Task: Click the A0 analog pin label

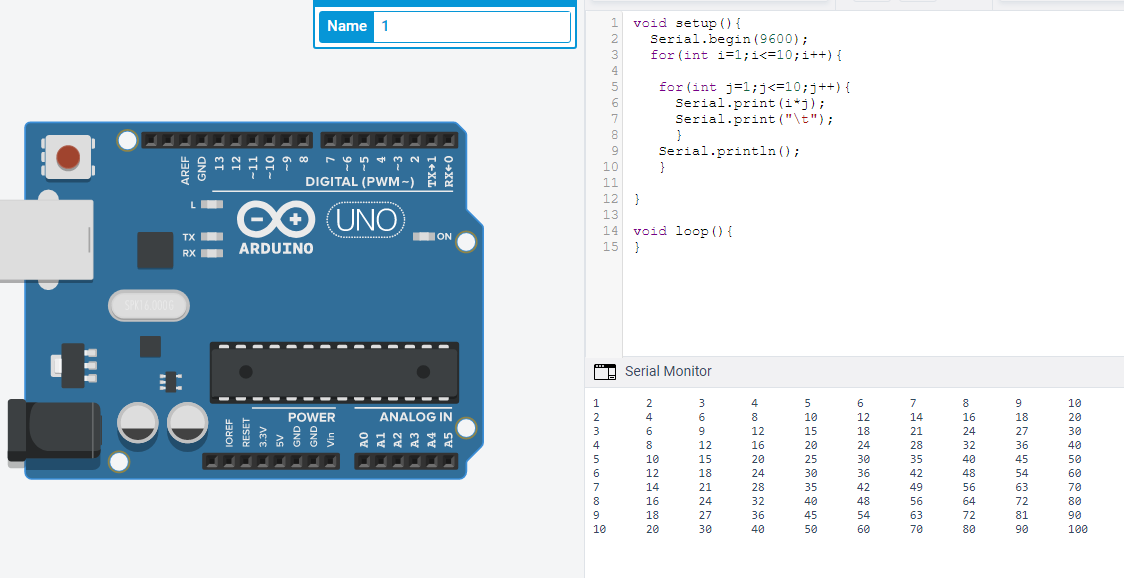Action: tap(363, 440)
